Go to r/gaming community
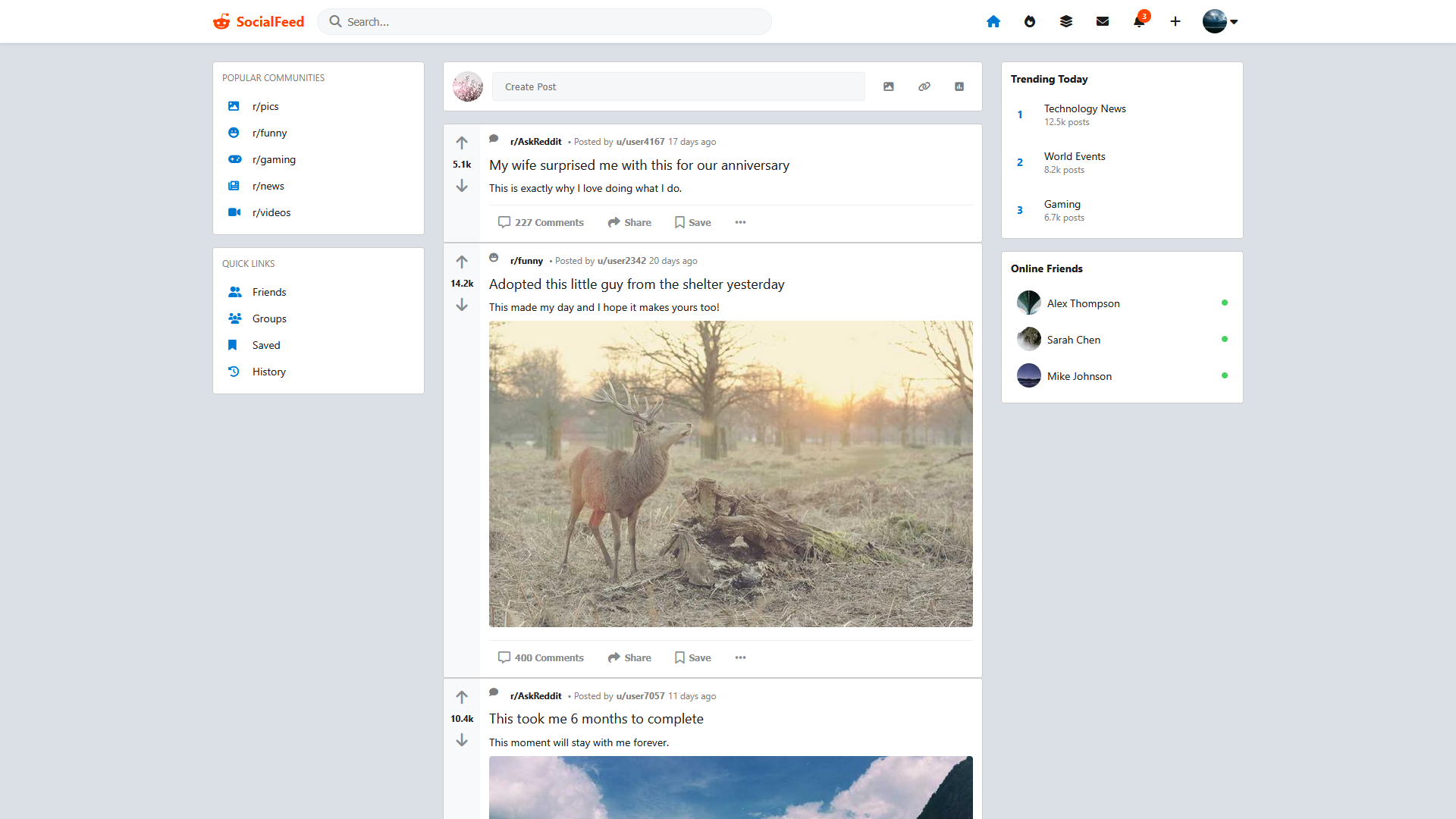 click(x=274, y=159)
